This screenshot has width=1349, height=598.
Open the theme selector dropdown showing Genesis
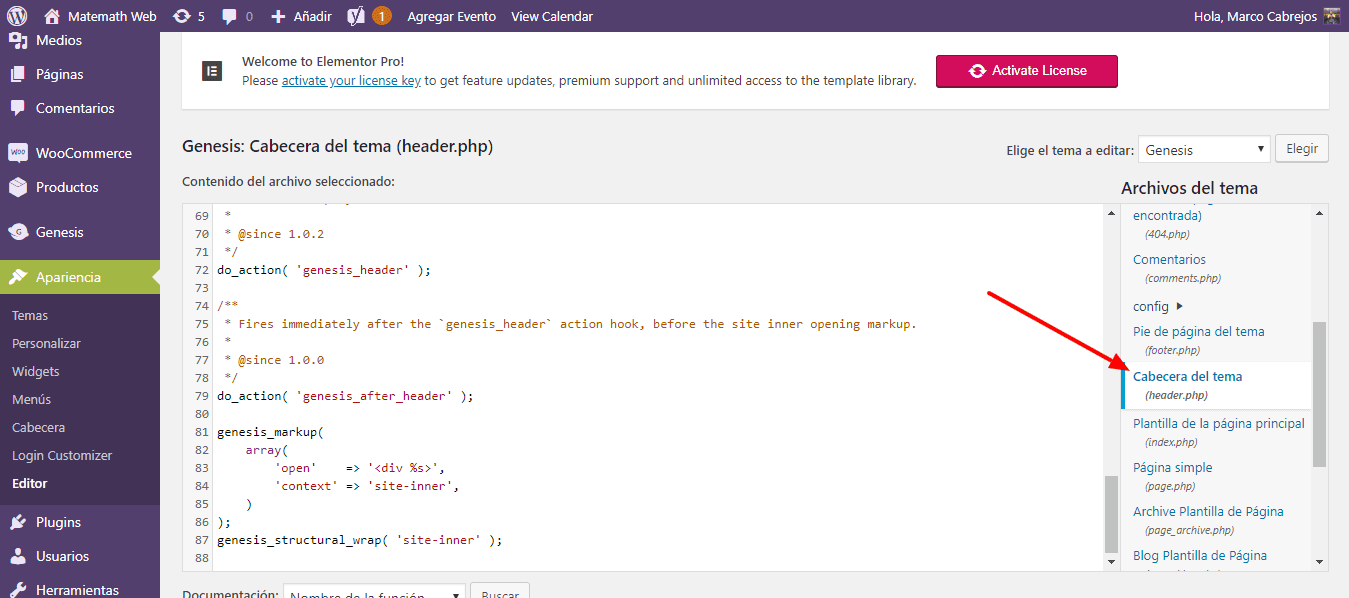(1204, 150)
